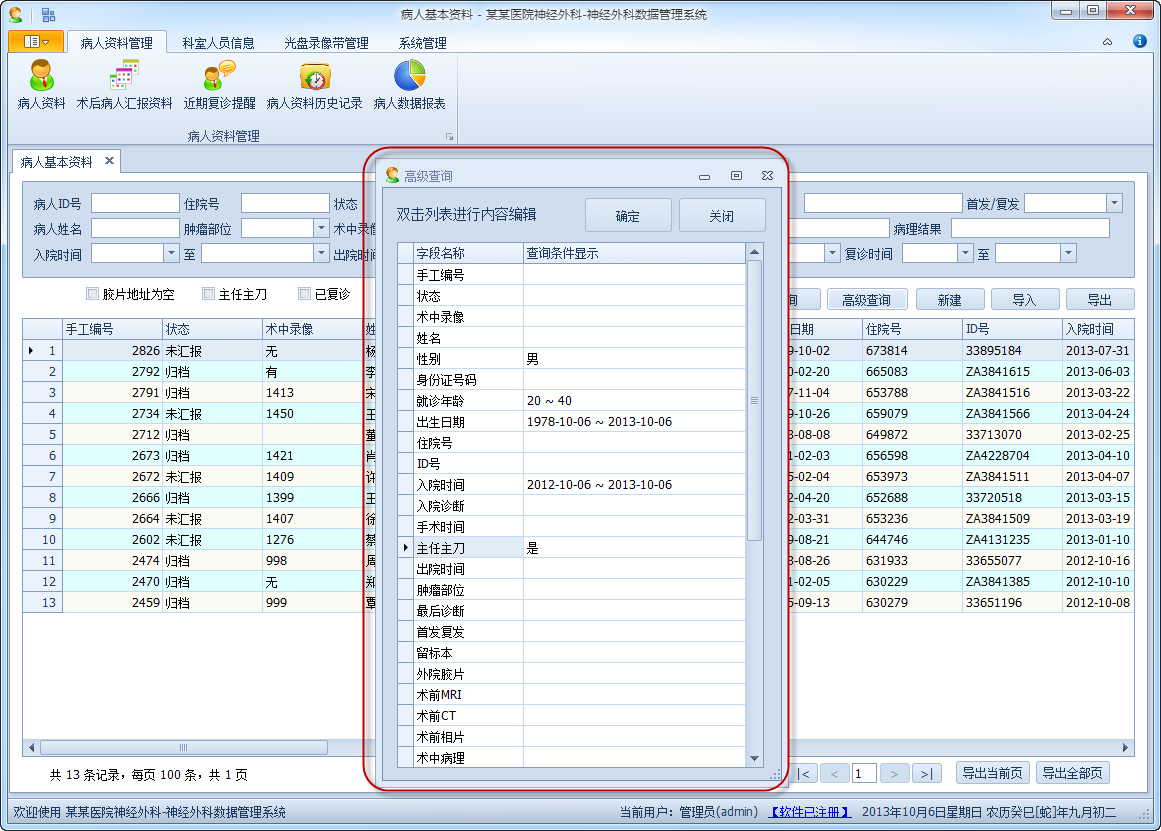This screenshot has height=831, width=1161.
Task: Expand the 首发/复发 dropdown
Action: 1114,204
